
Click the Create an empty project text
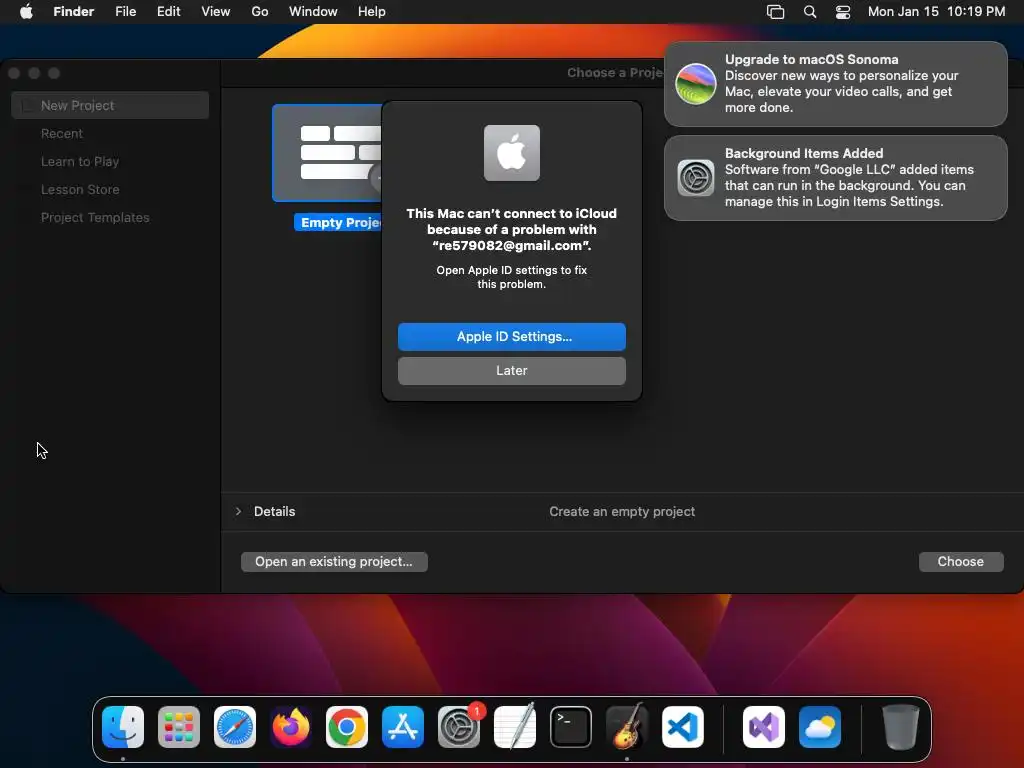tap(622, 511)
